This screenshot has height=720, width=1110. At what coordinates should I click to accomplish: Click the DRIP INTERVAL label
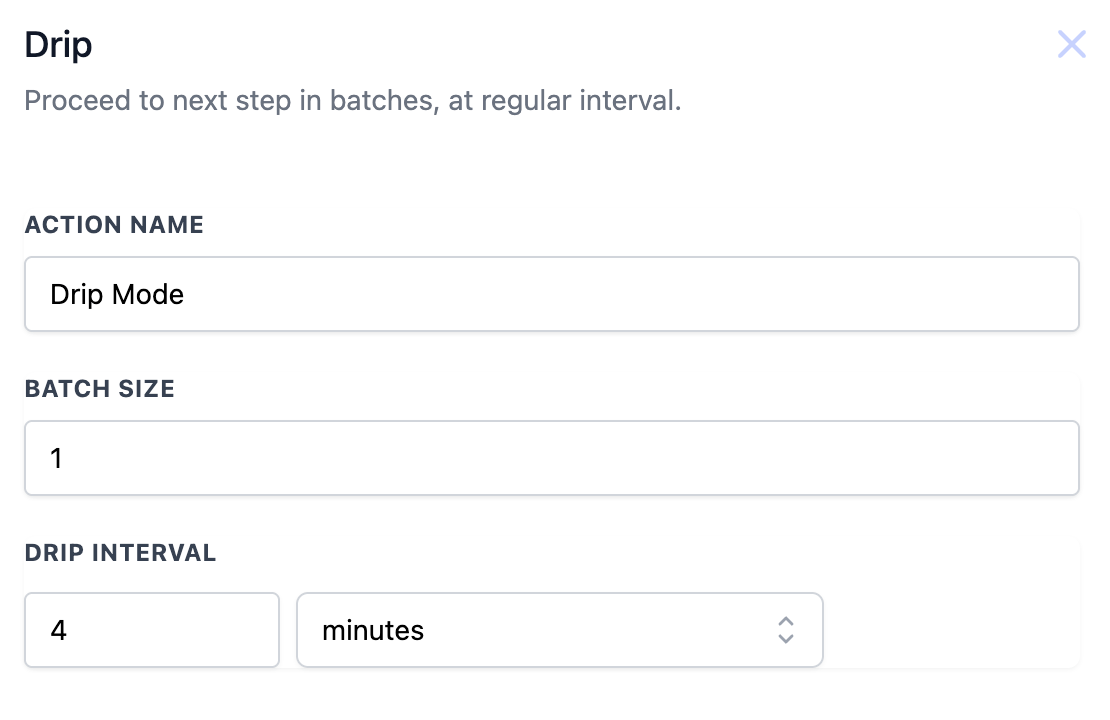coord(120,553)
